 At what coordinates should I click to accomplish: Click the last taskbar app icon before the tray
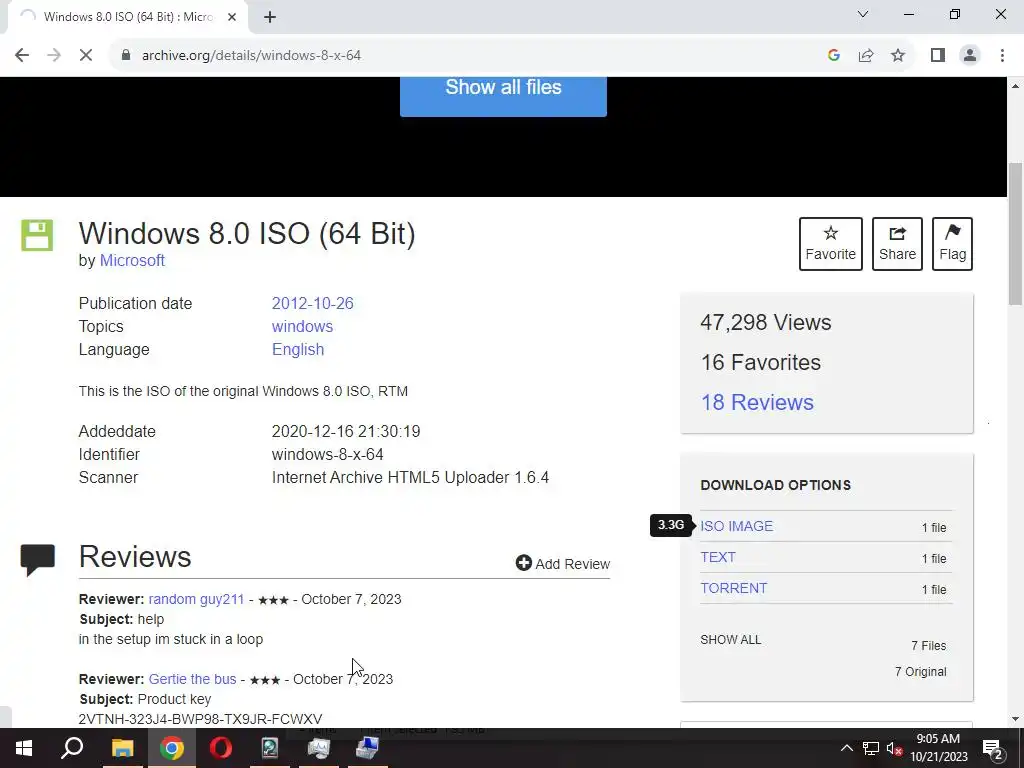367,748
